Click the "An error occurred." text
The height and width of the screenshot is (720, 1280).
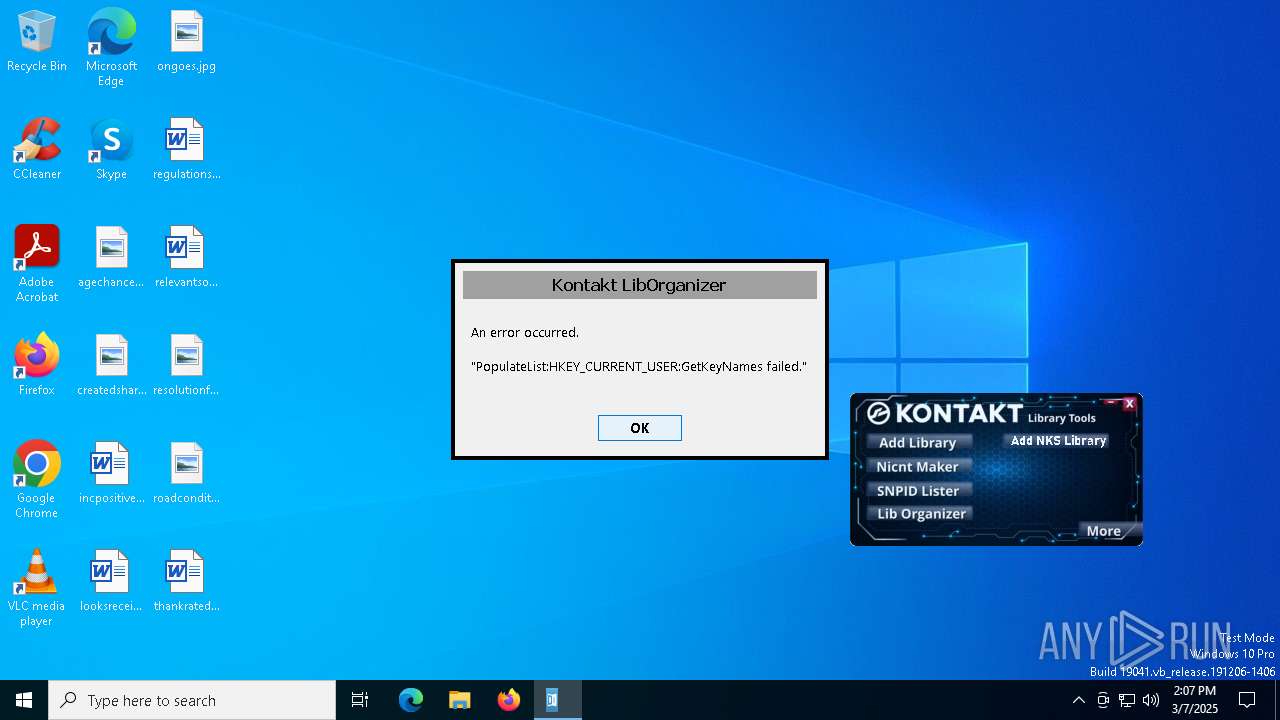525,332
